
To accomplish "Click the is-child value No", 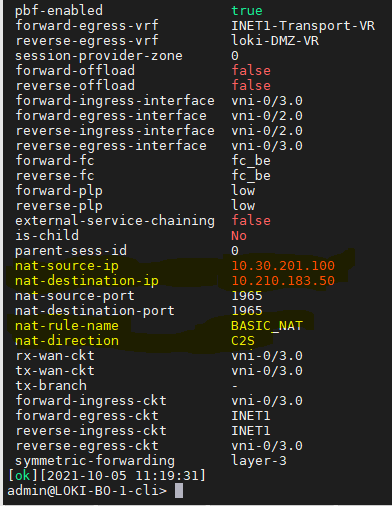I will (239, 236).
